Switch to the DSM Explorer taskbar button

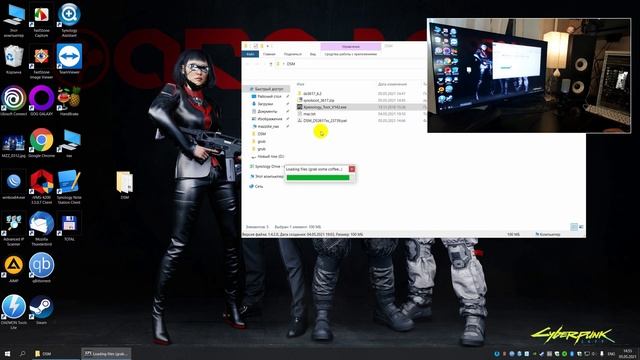[55, 353]
